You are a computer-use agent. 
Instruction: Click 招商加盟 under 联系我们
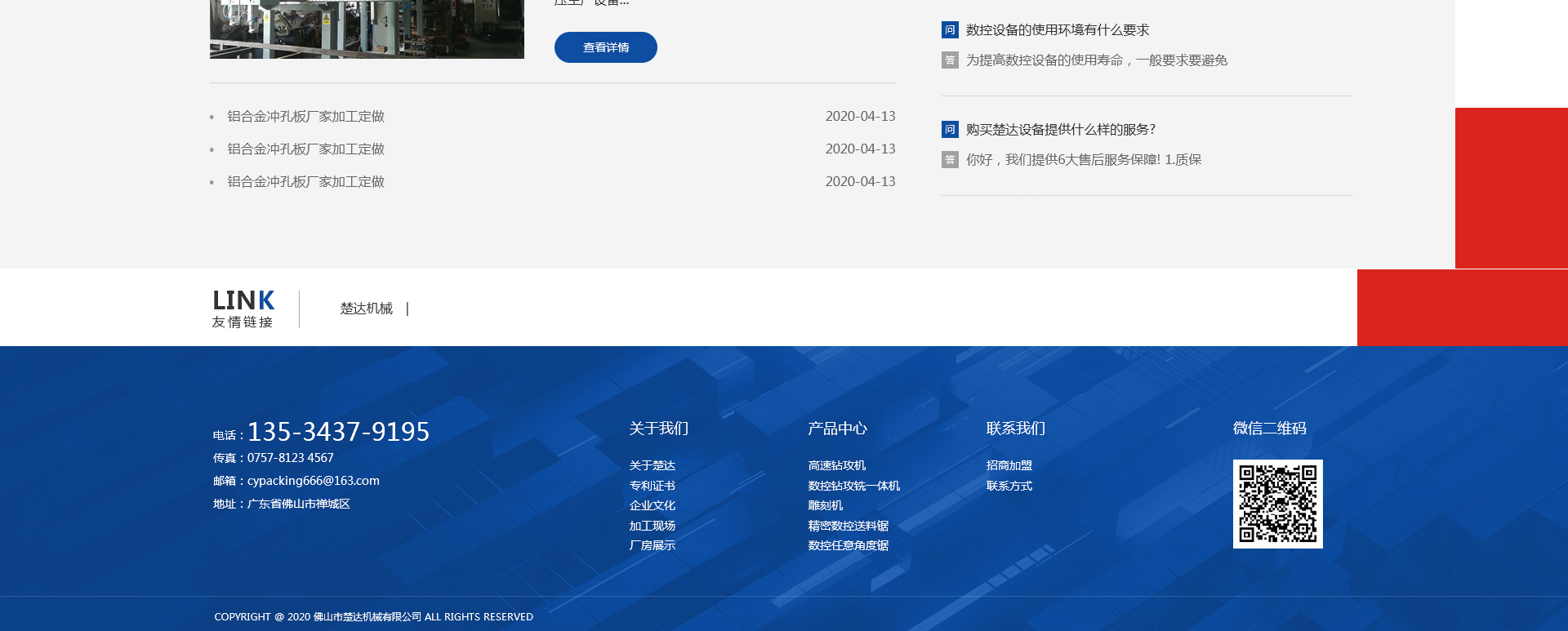pos(1009,465)
